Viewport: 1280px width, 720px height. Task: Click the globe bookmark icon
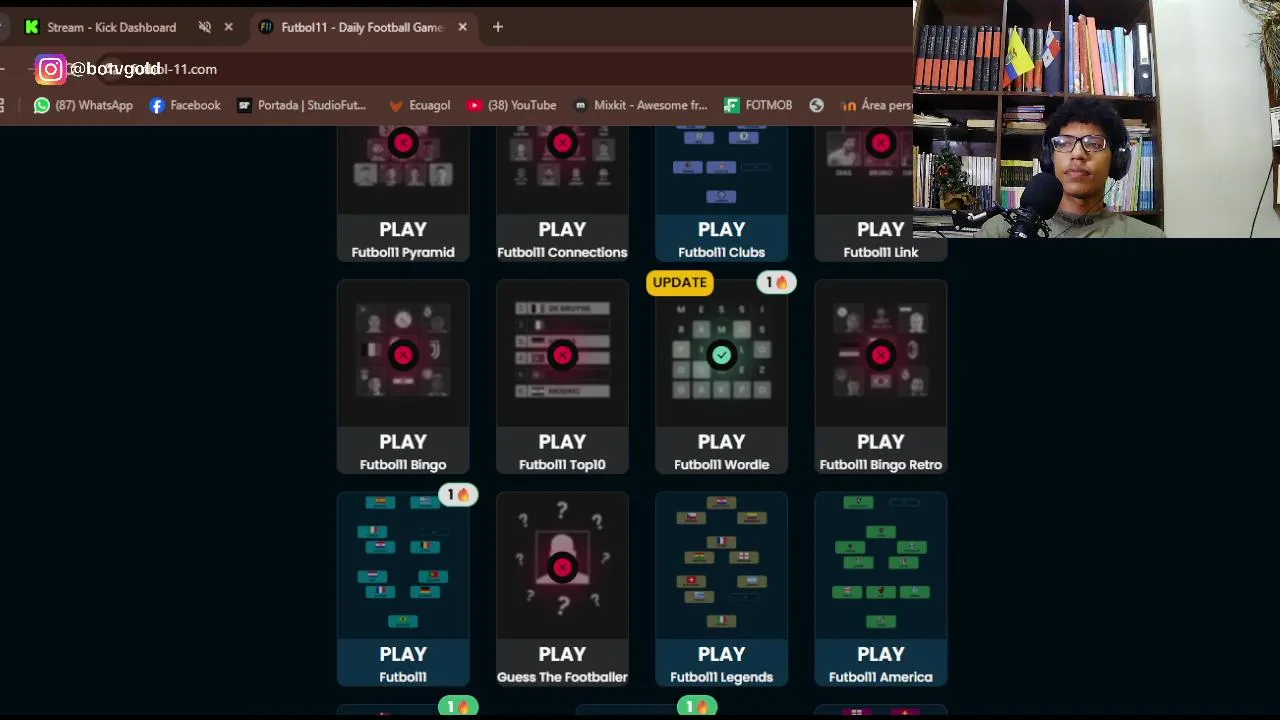(x=817, y=105)
